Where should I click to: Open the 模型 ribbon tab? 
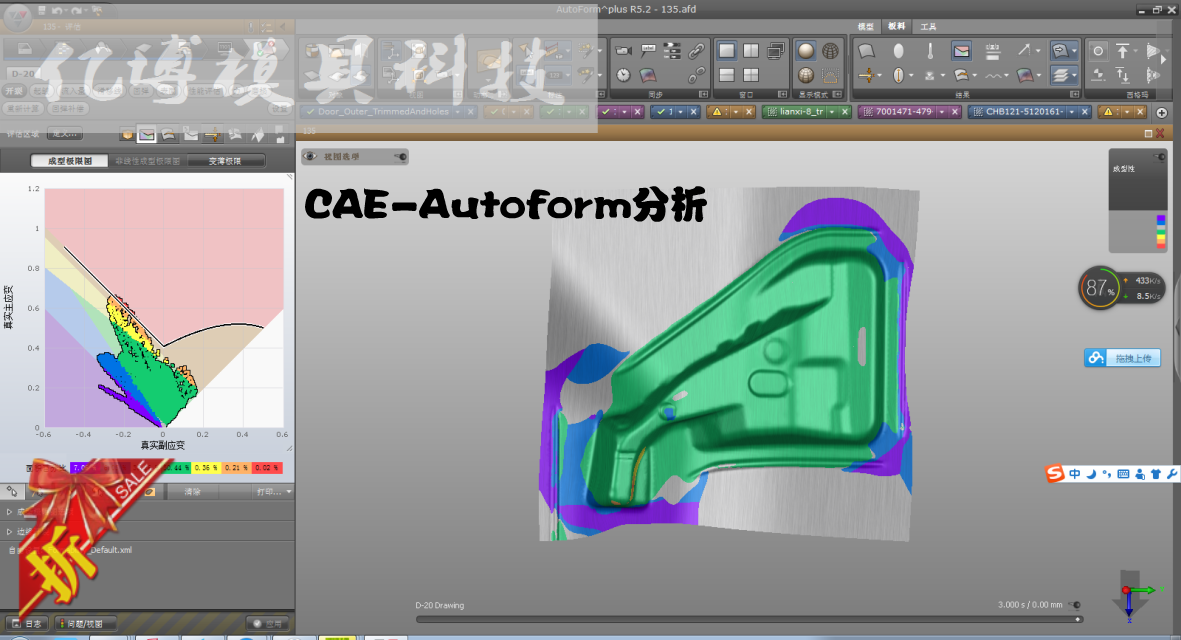[x=866, y=26]
